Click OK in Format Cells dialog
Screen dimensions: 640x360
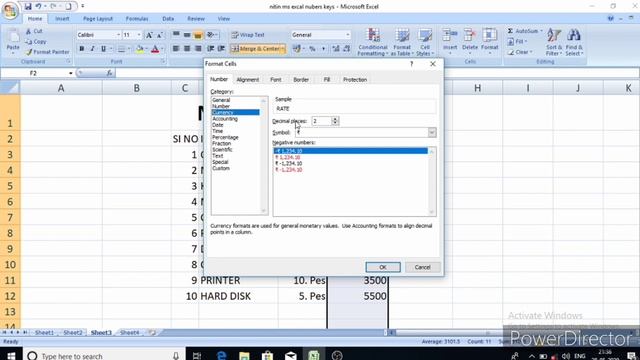tap(382, 267)
